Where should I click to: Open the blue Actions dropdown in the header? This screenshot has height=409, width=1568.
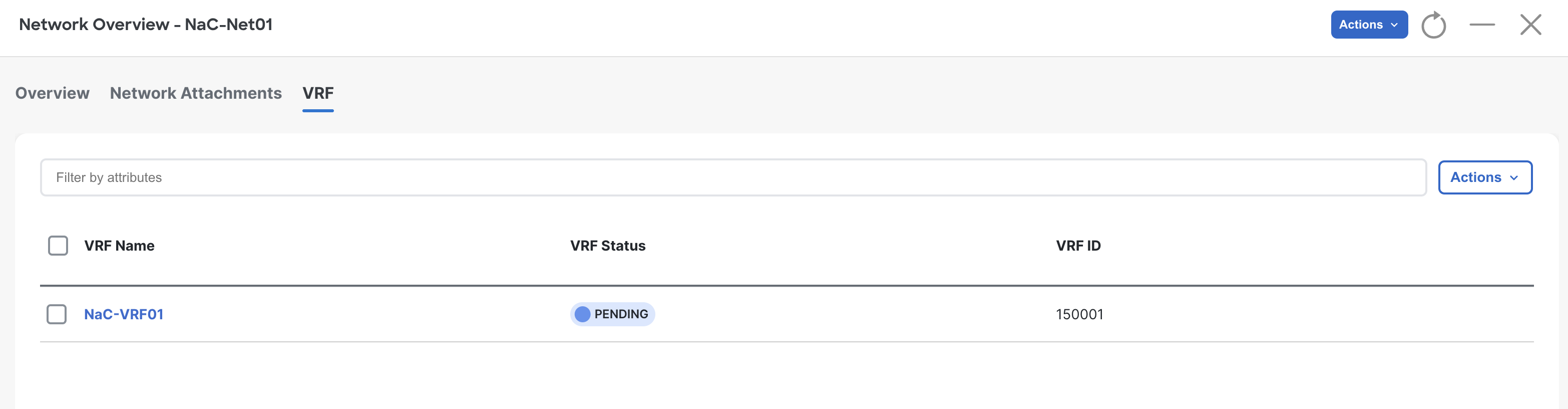point(1369,25)
